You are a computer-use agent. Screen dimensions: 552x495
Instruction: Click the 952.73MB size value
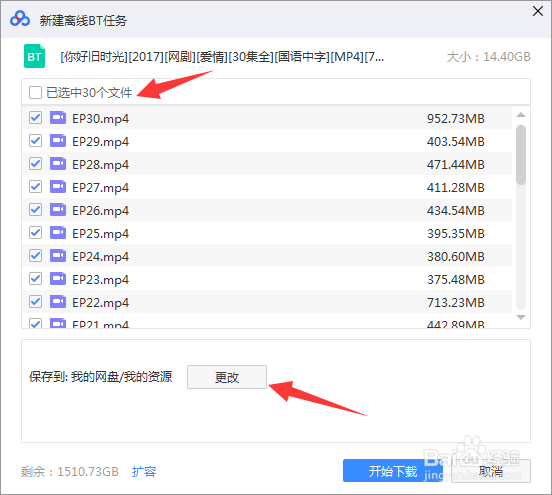point(456,119)
